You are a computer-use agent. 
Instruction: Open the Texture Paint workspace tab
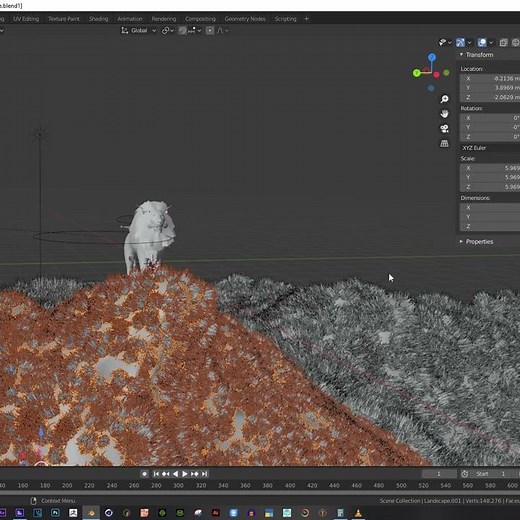tap(64, 19)
